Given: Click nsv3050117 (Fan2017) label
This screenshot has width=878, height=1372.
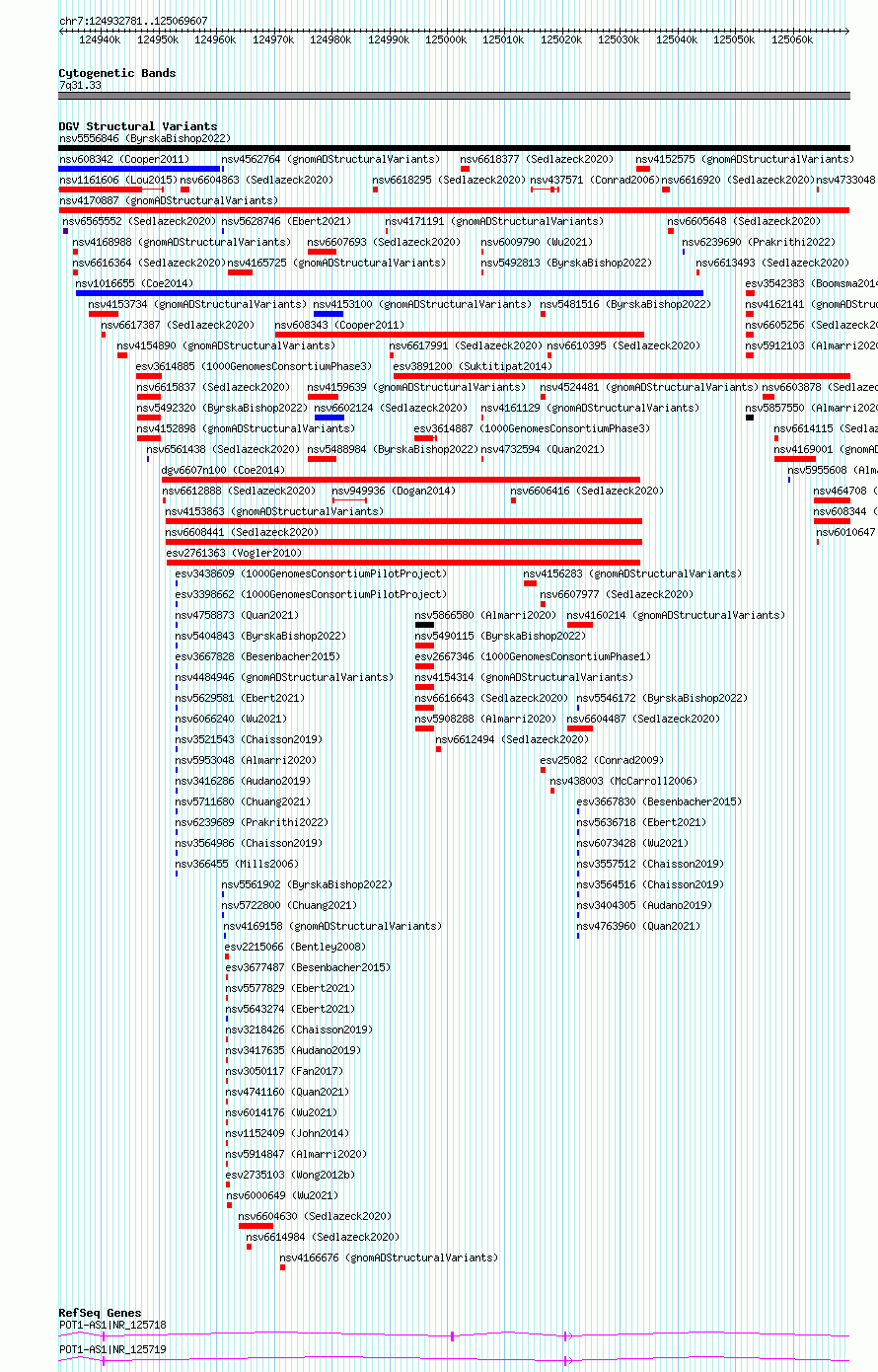Looking at the screenshot, I should [x=284, y=1072].
